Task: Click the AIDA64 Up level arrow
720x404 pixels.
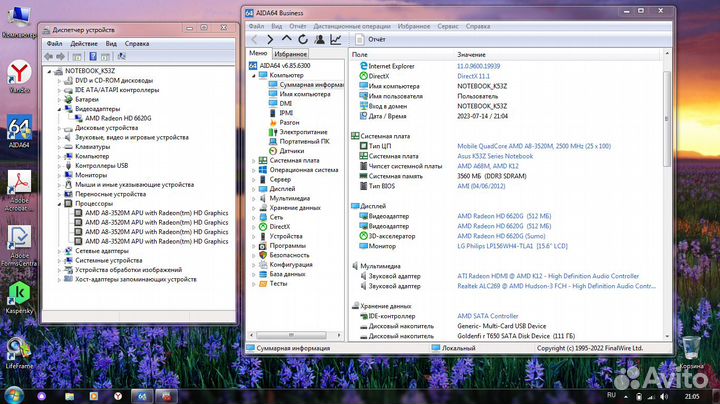Action: coord(287,39)
